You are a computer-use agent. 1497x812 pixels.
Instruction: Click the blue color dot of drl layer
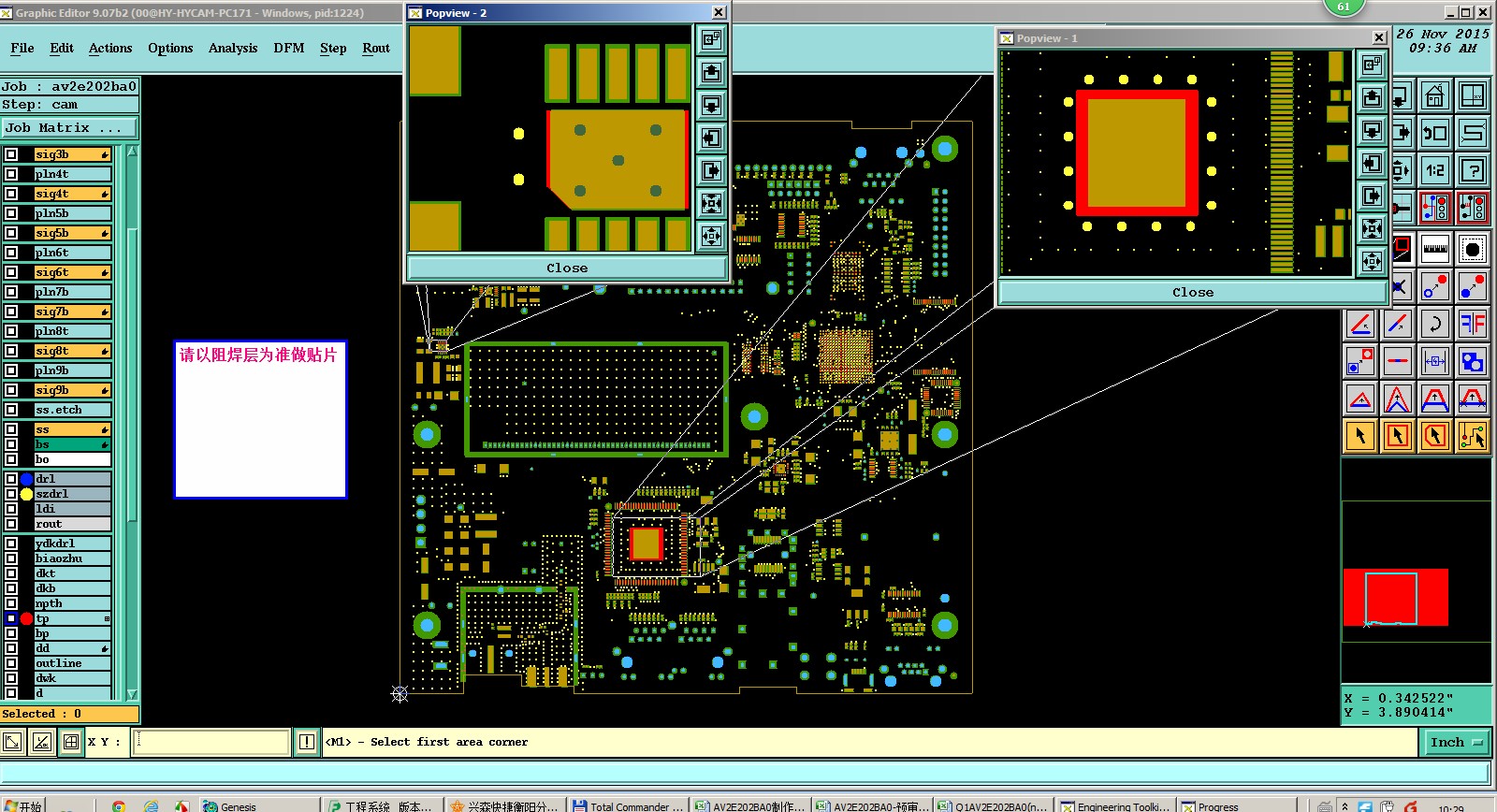[x=26, y=479]
